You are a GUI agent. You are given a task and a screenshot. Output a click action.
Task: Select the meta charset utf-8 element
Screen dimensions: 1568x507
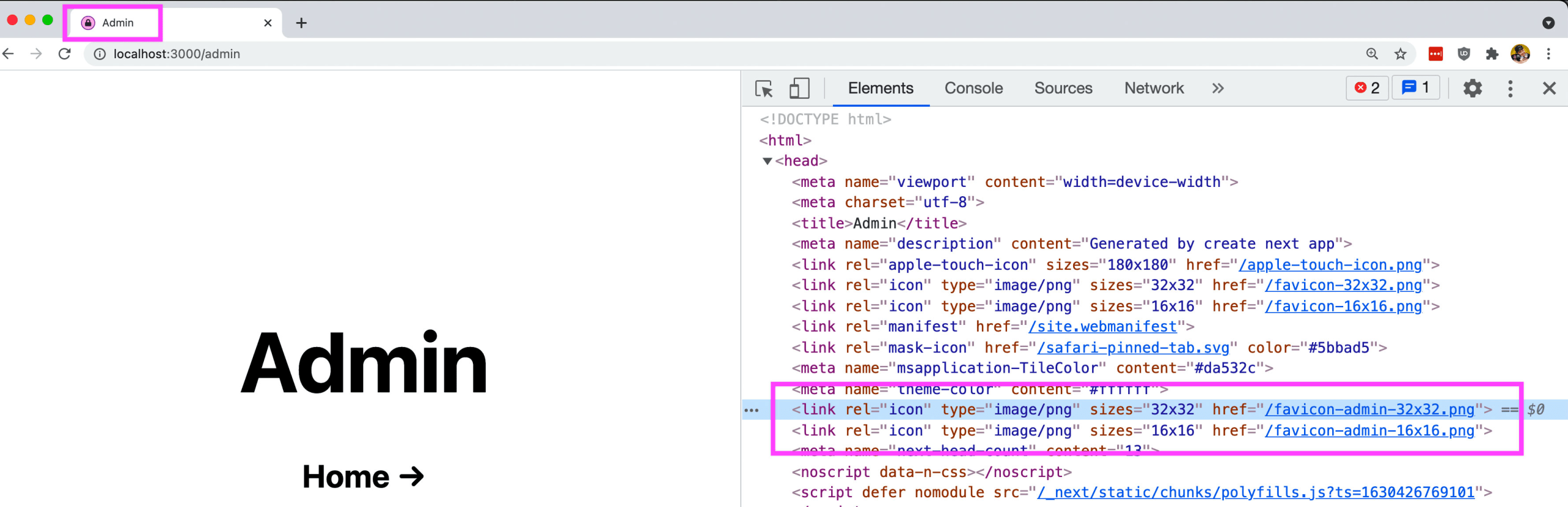[x=888, y=202]
